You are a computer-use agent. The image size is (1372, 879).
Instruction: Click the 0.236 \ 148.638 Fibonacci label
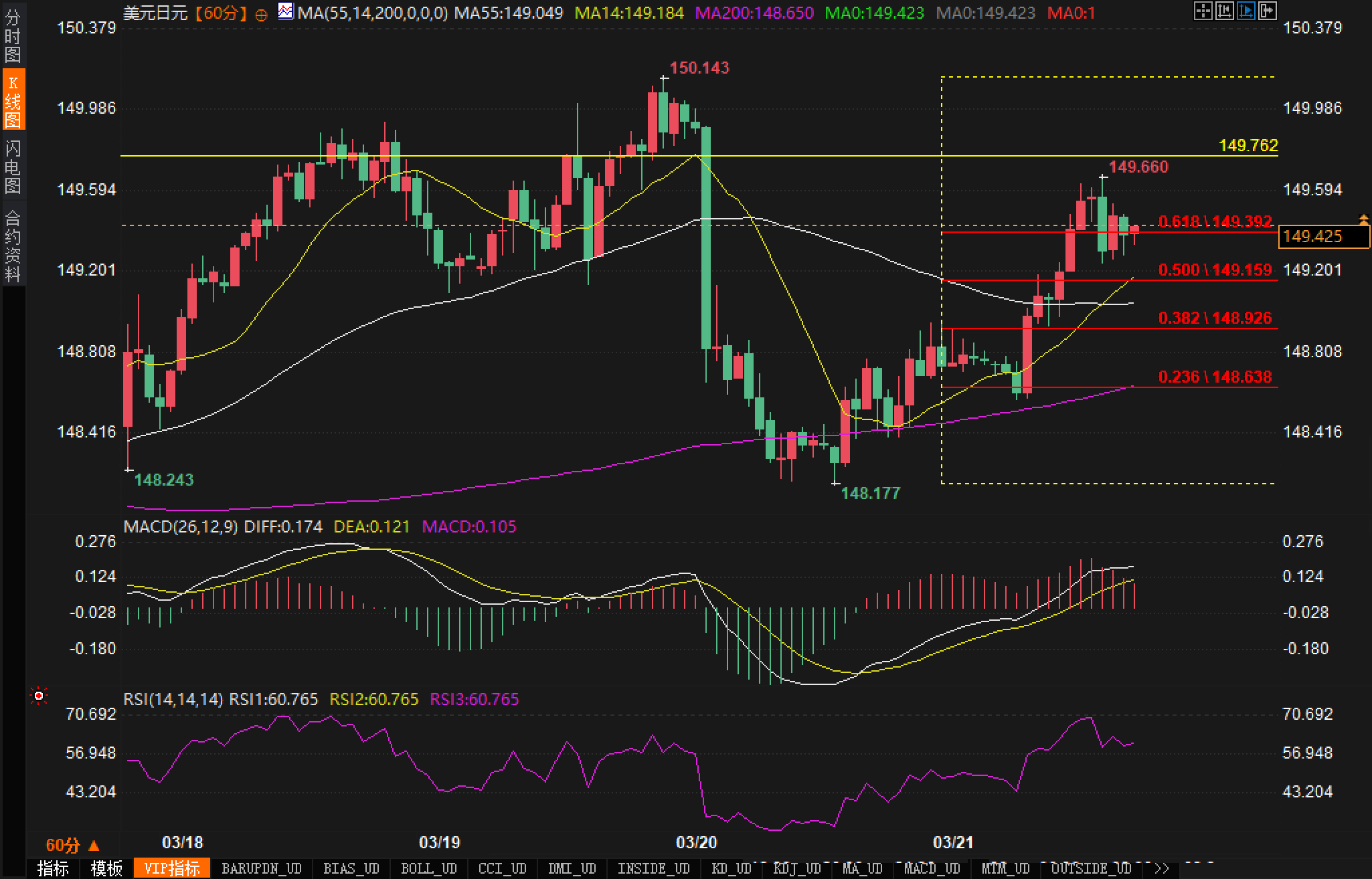coord(1215,377)
